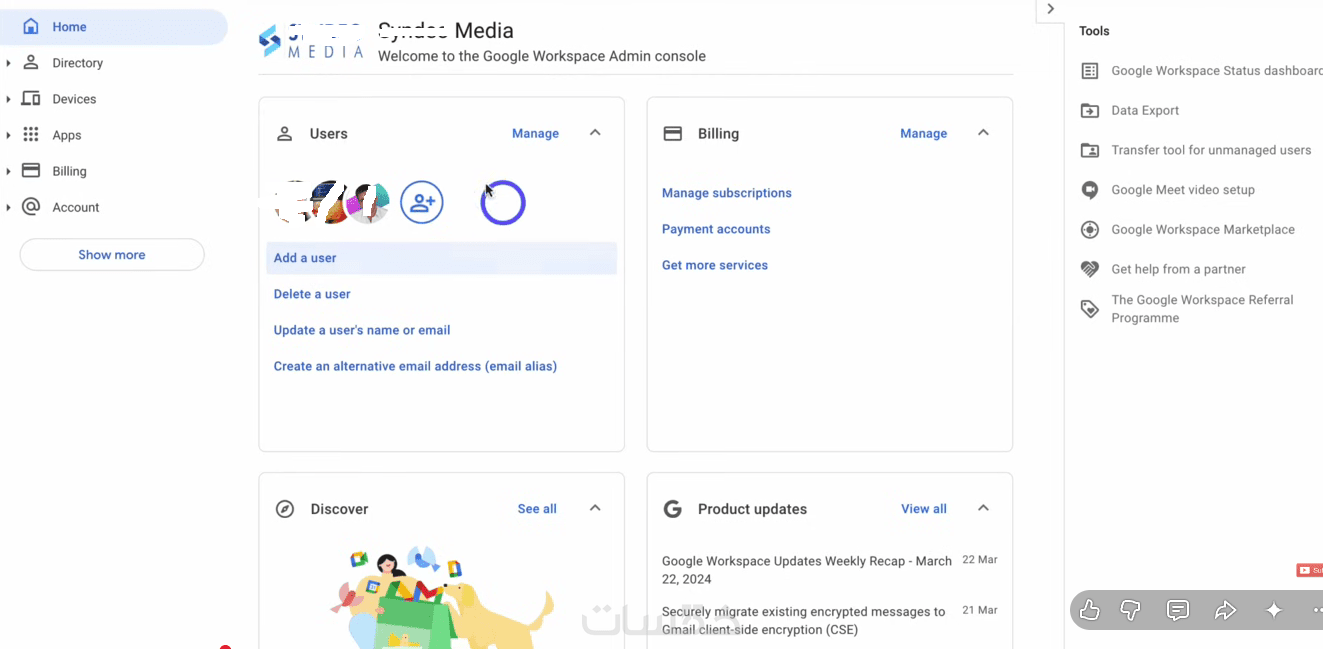This screenshot has height=649, width=1323.
Task: Click the partner handshake heart icon
Action: [x=1090, y=269]
